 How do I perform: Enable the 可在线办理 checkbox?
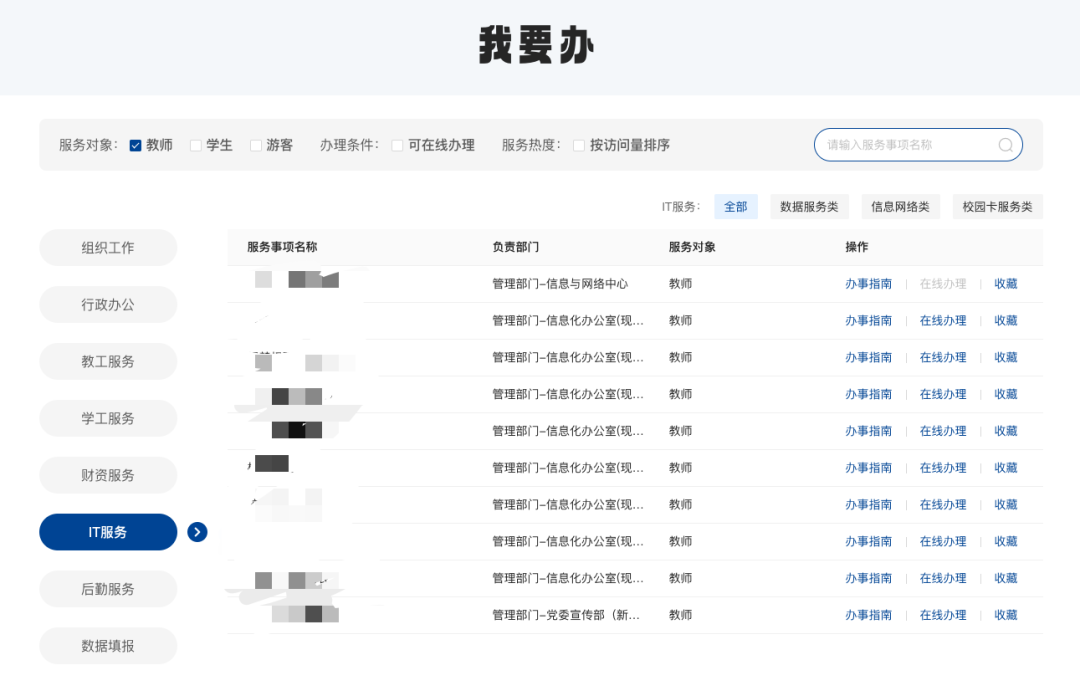pos(398,146)
